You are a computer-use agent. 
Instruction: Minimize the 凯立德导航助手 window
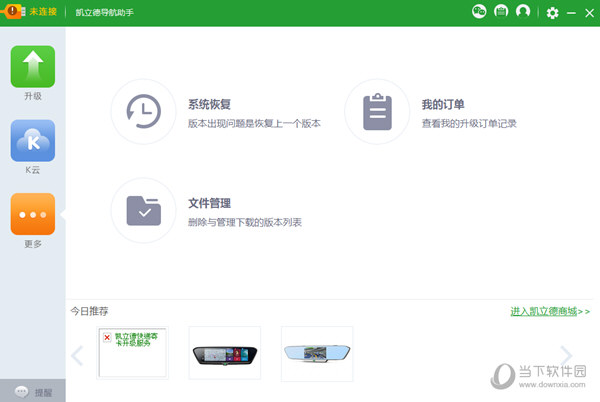[x=571, y=13]
